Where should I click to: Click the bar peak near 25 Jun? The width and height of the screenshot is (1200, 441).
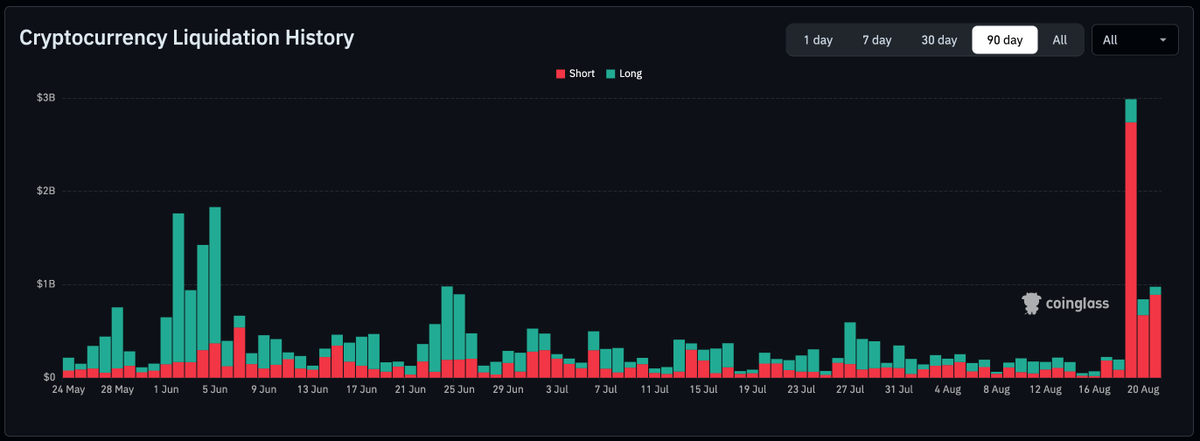(447, 332)
